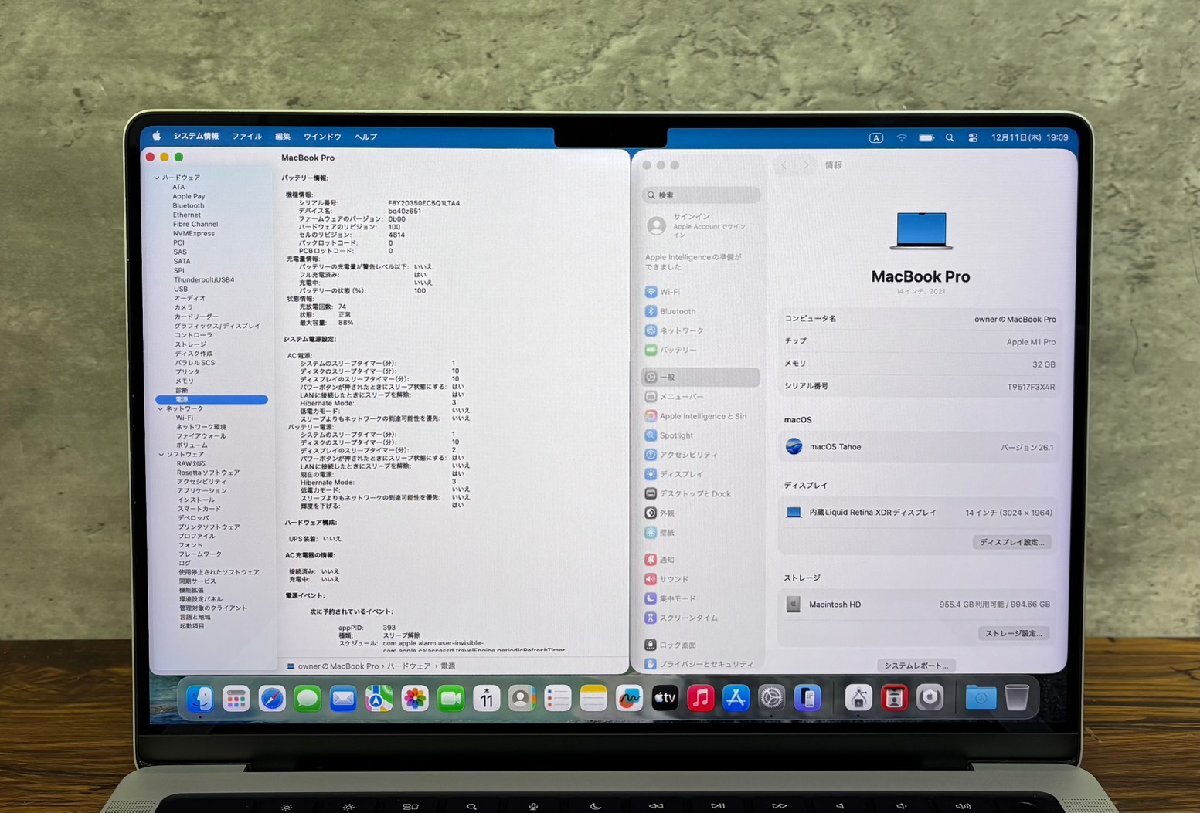The image size is (1200, 813).
Task: Open Finder from the Dock
Action: 201,698
